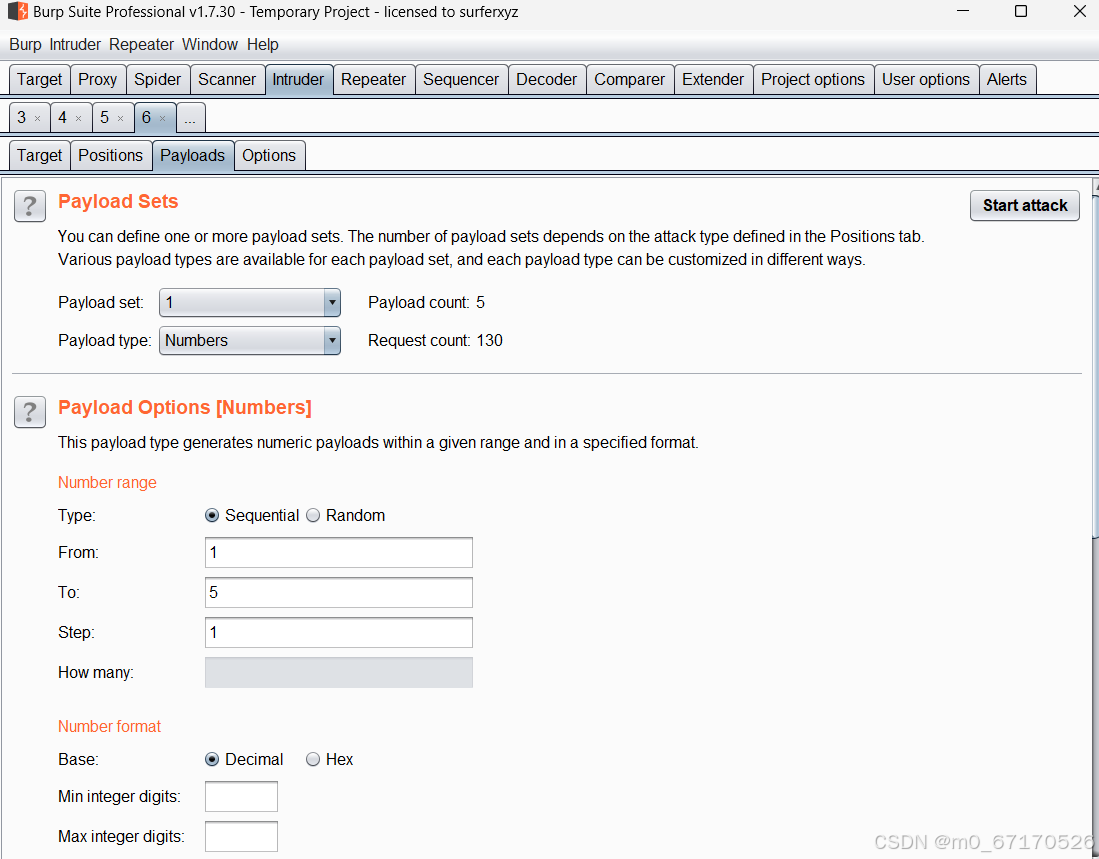1099x859 pixels.
Task: Click the How many field
Action: coord(339,673)
